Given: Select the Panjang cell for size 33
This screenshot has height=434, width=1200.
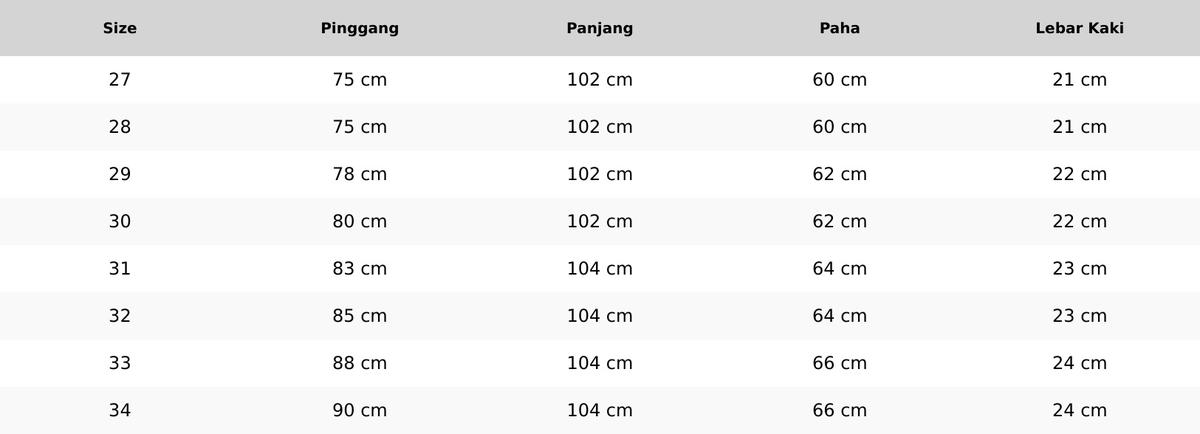Looking at the screenshot, I should [x=600, y=363].
